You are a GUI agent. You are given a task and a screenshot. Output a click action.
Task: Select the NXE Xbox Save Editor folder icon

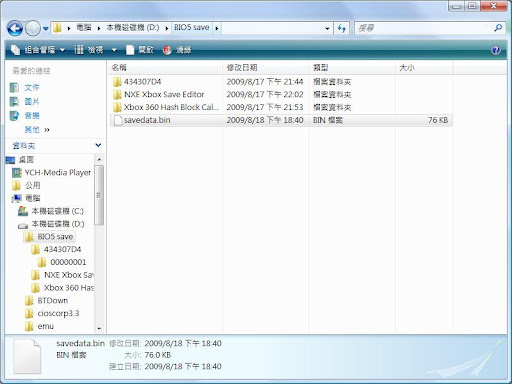tap(117, 95)
